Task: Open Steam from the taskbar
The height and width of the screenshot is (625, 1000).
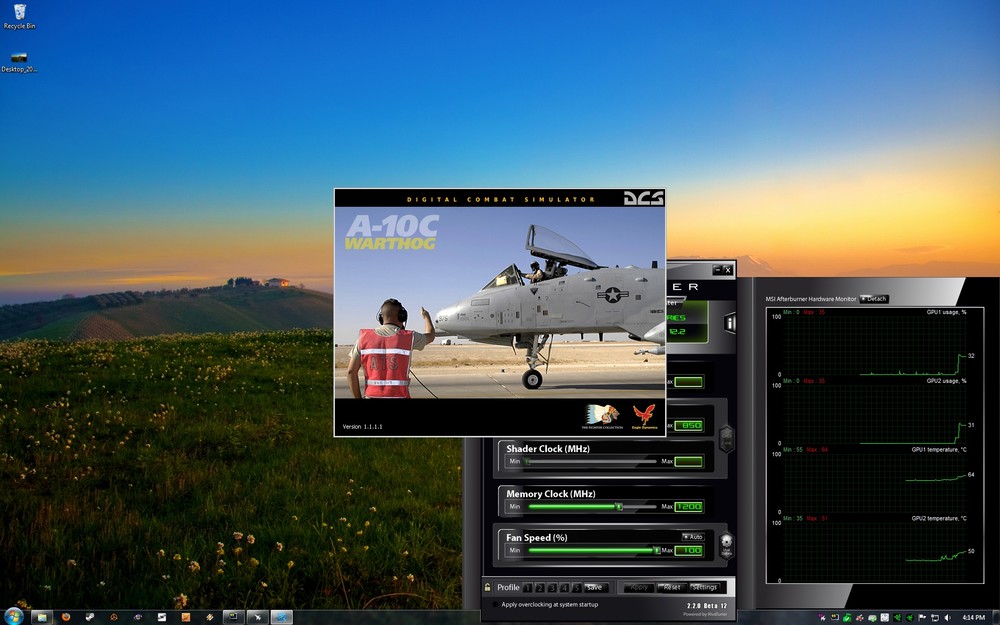Action: (x=90, y=617)
